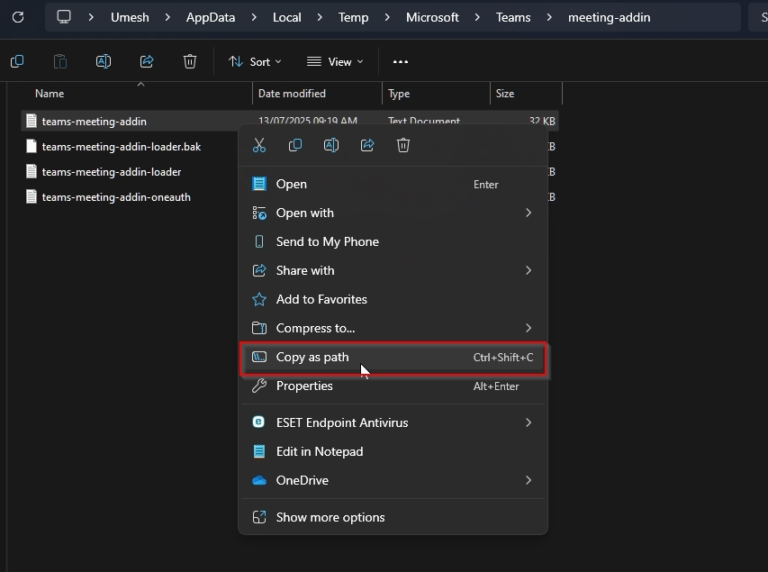This screenshot has width=768, height=572.
Task: Navigate to Local in the breadcrumb
Action: point(287,18)
